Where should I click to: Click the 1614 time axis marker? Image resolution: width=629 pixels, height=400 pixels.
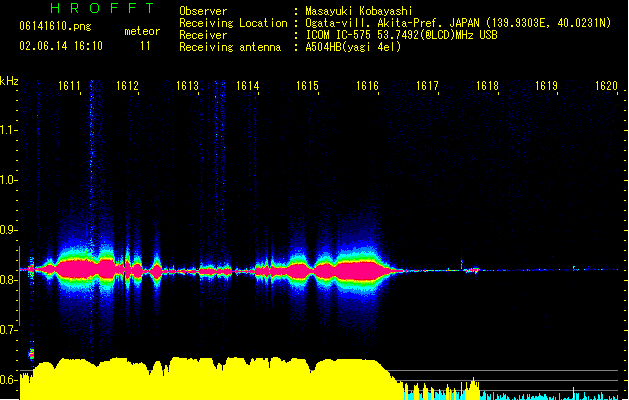tap(248, 85)
